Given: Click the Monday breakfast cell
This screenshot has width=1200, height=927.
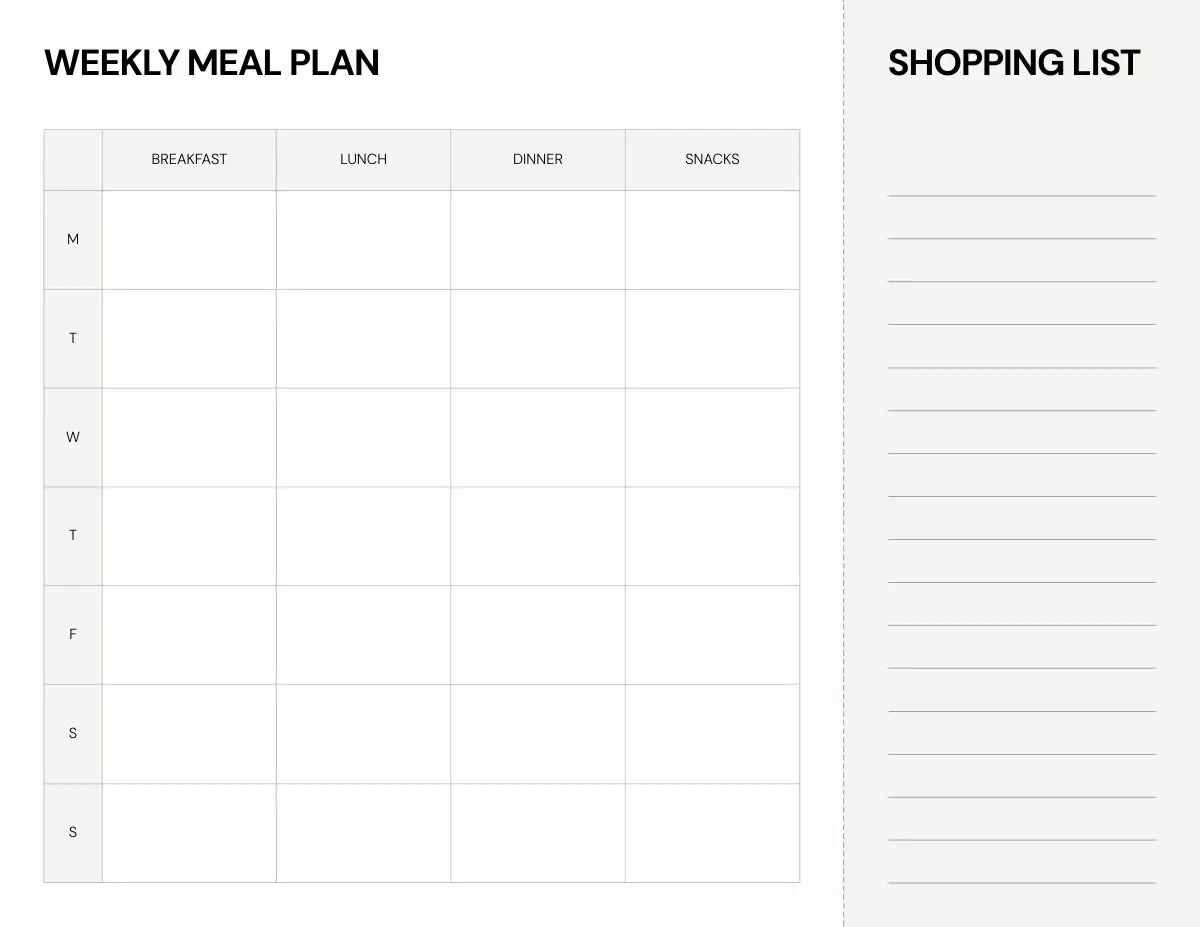Looking at the screenshot, I should click(x=189, y=240).
